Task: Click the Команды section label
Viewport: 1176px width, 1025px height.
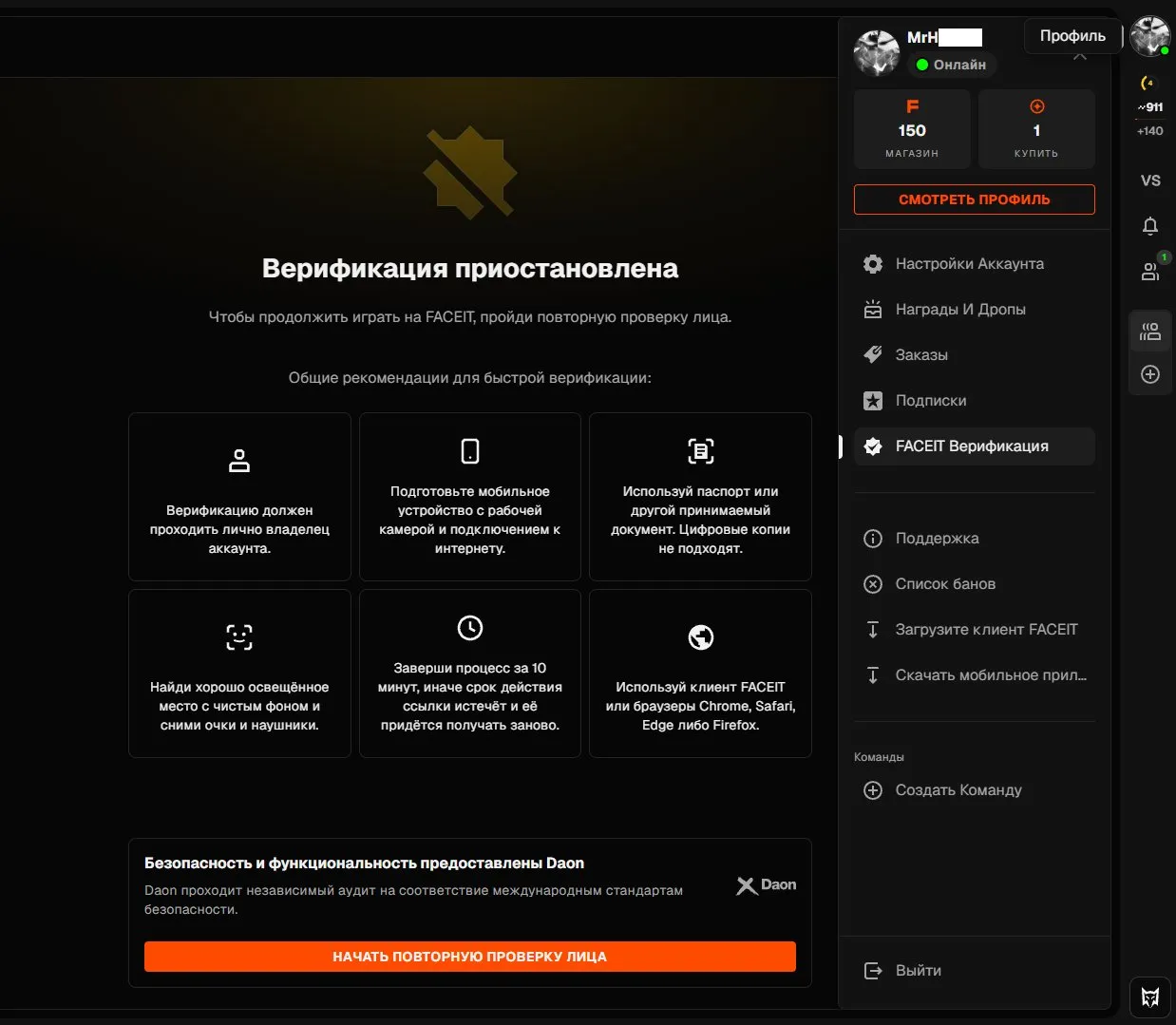Action: (879, 757)
